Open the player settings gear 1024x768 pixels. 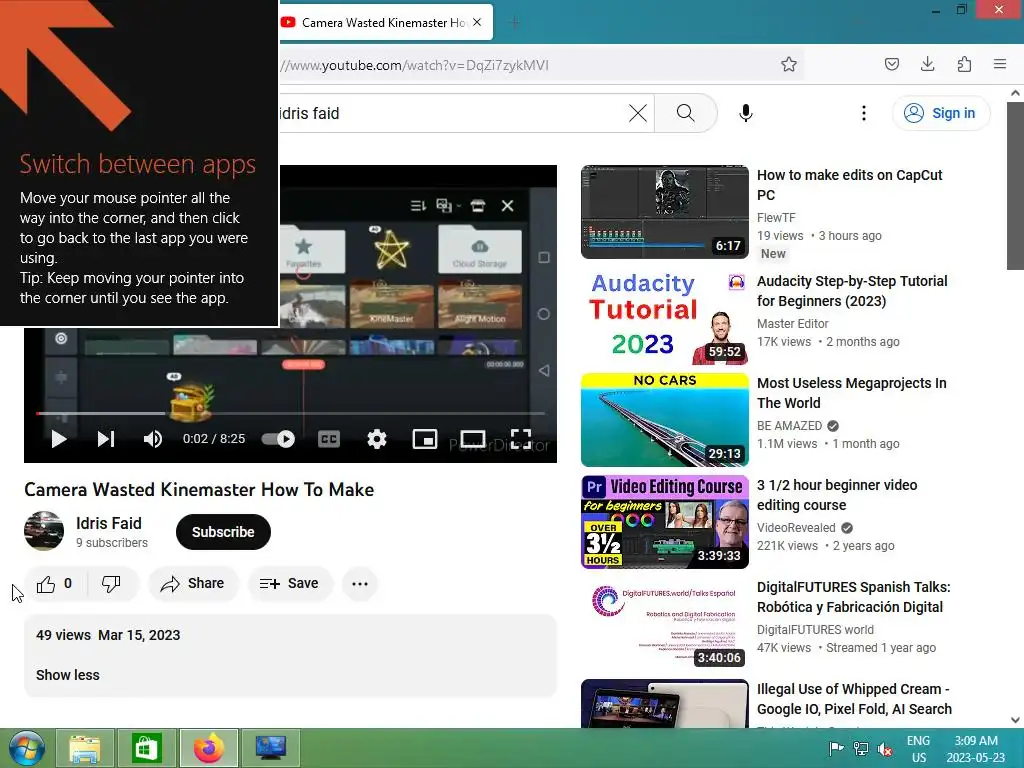click(x=377, y=439)
